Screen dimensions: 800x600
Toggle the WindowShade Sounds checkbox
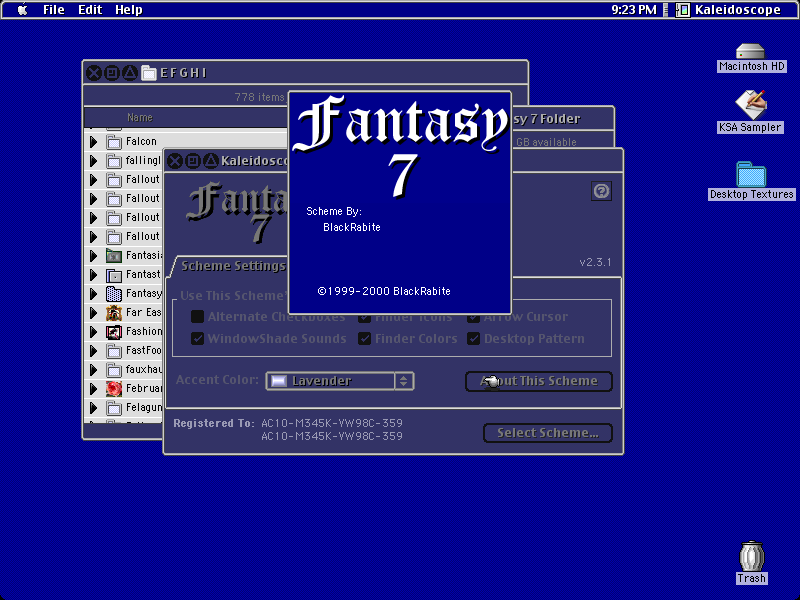pyautogui.click(x=197, y=339)
